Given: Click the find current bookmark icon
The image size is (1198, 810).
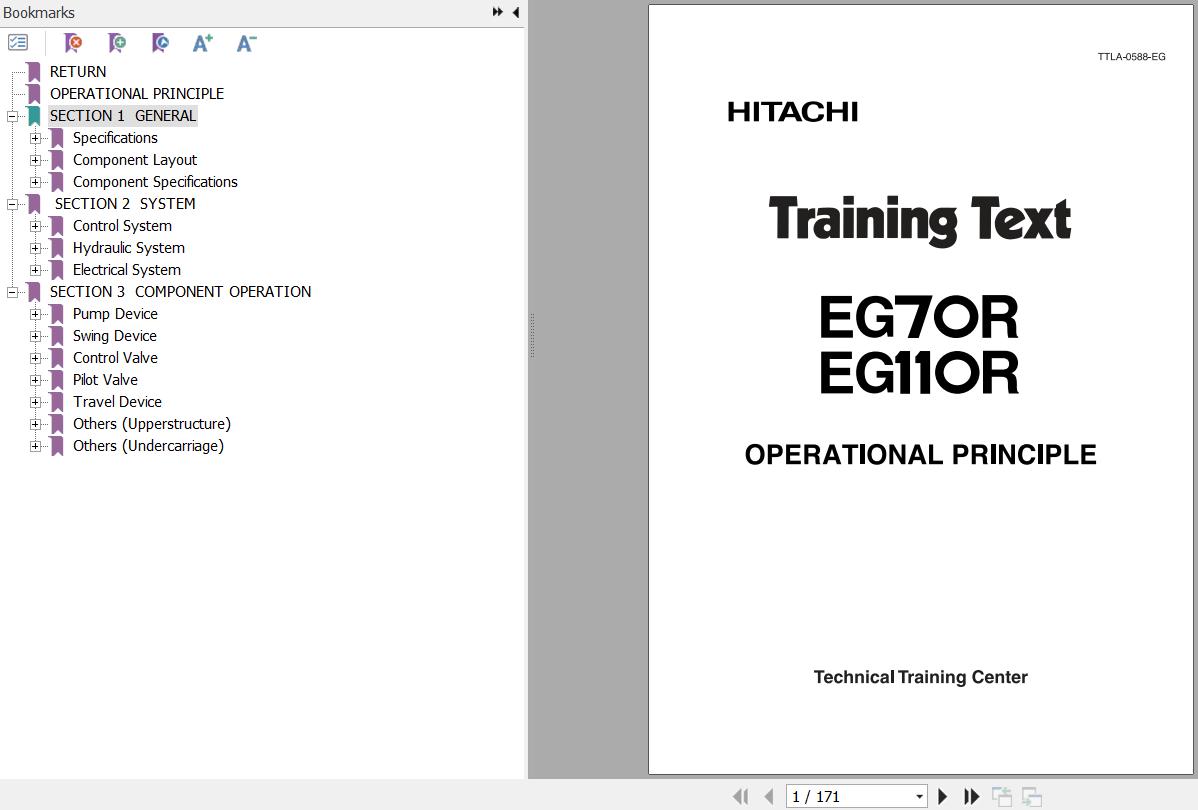Looking at the screenshot, I should coord(160,43).
